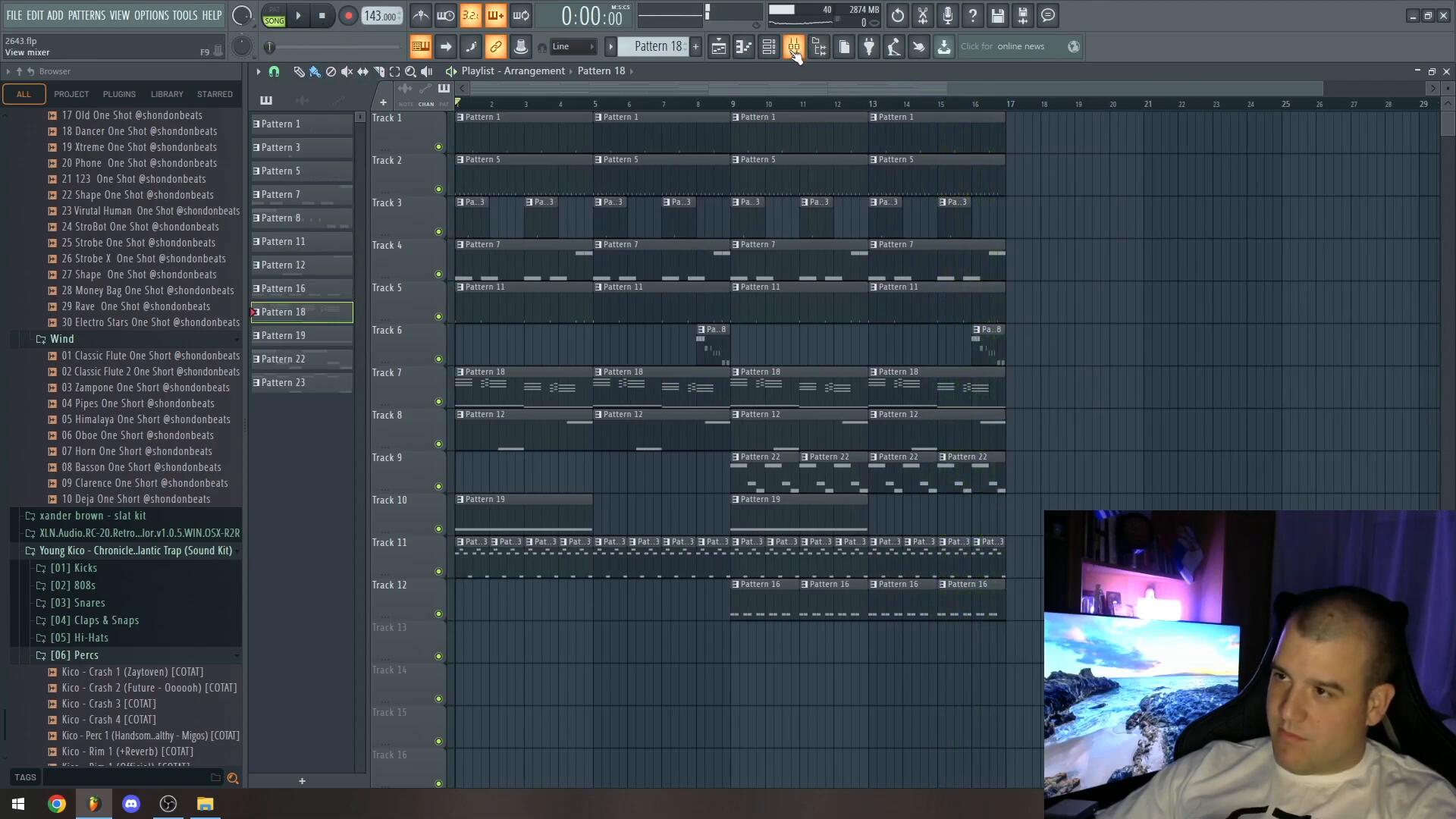Open the Piano roll view

point(744,47)
